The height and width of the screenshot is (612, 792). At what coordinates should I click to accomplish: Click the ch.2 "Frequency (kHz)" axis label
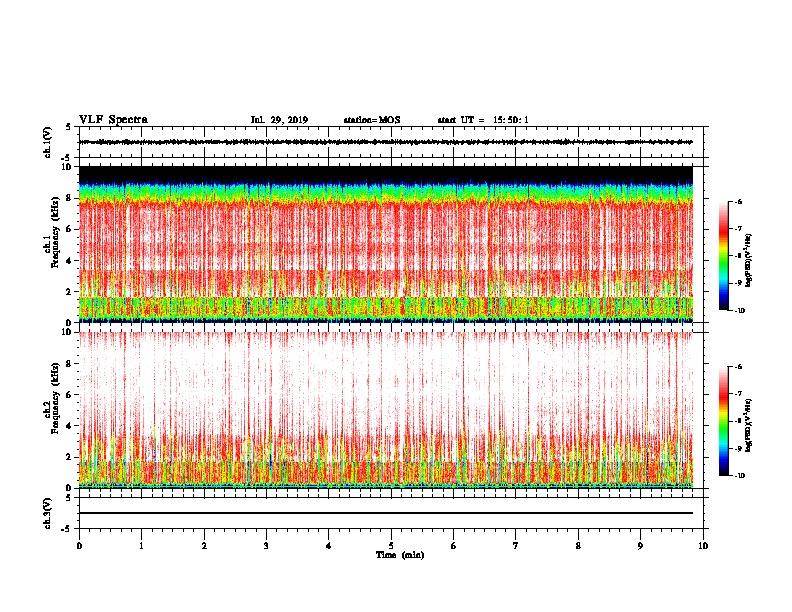[x=55, y=399]
